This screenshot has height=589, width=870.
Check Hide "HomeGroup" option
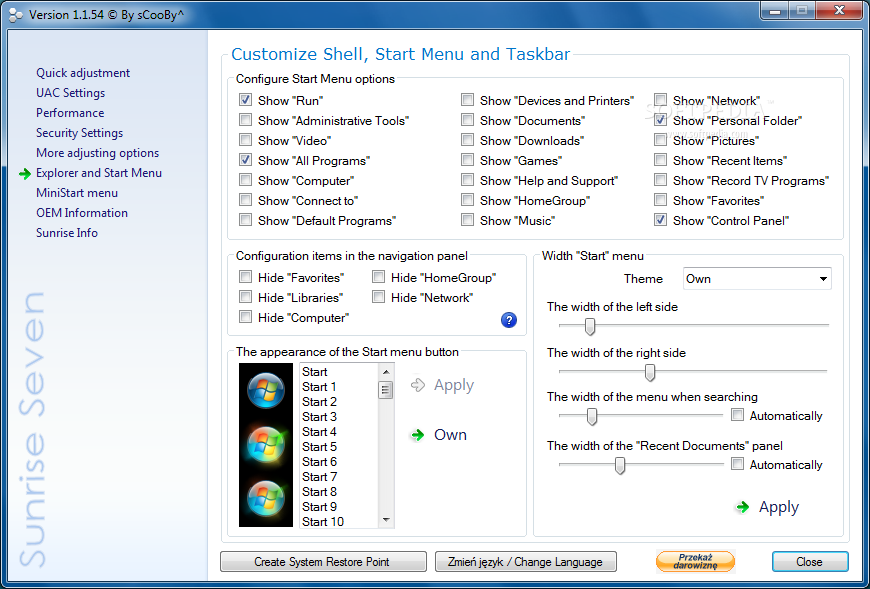coord(378,277)
